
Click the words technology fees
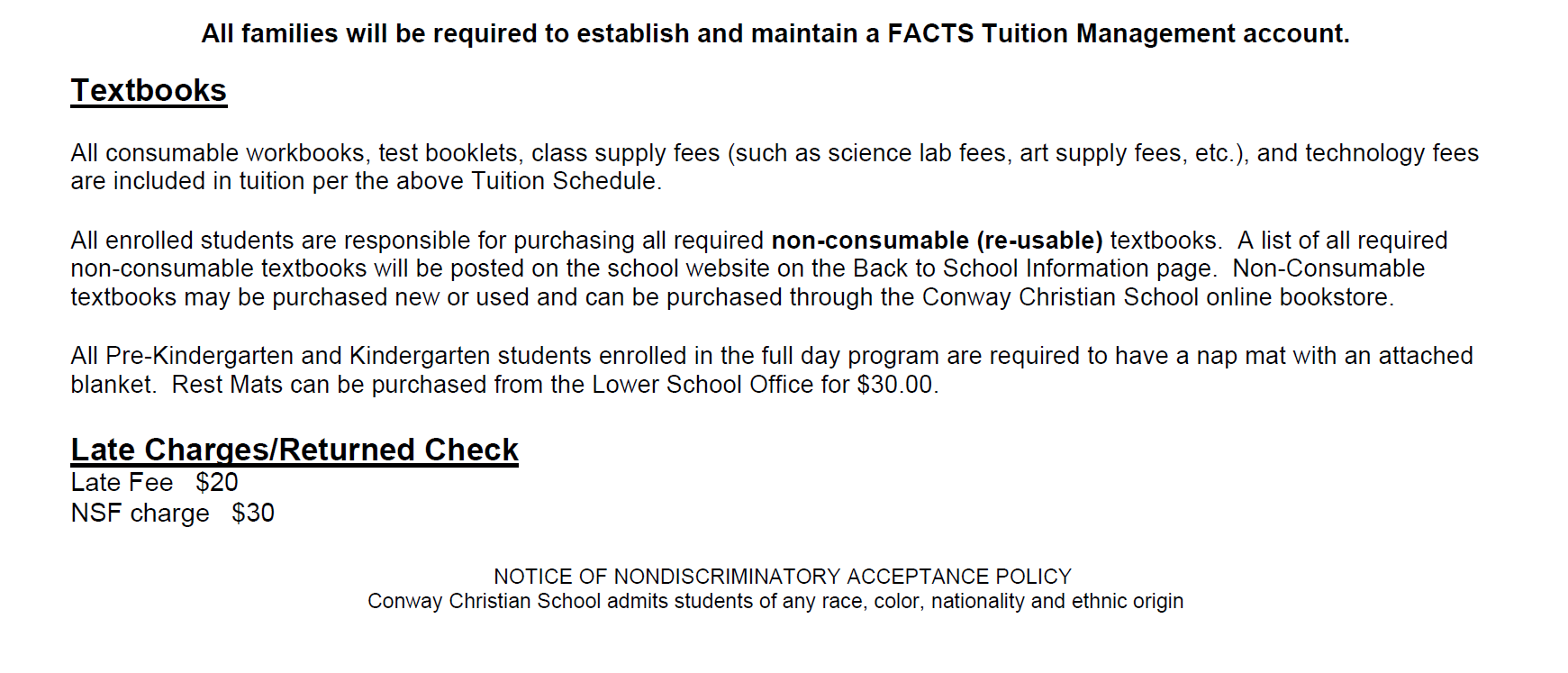pyautogui.click(x=1391, y=153)
